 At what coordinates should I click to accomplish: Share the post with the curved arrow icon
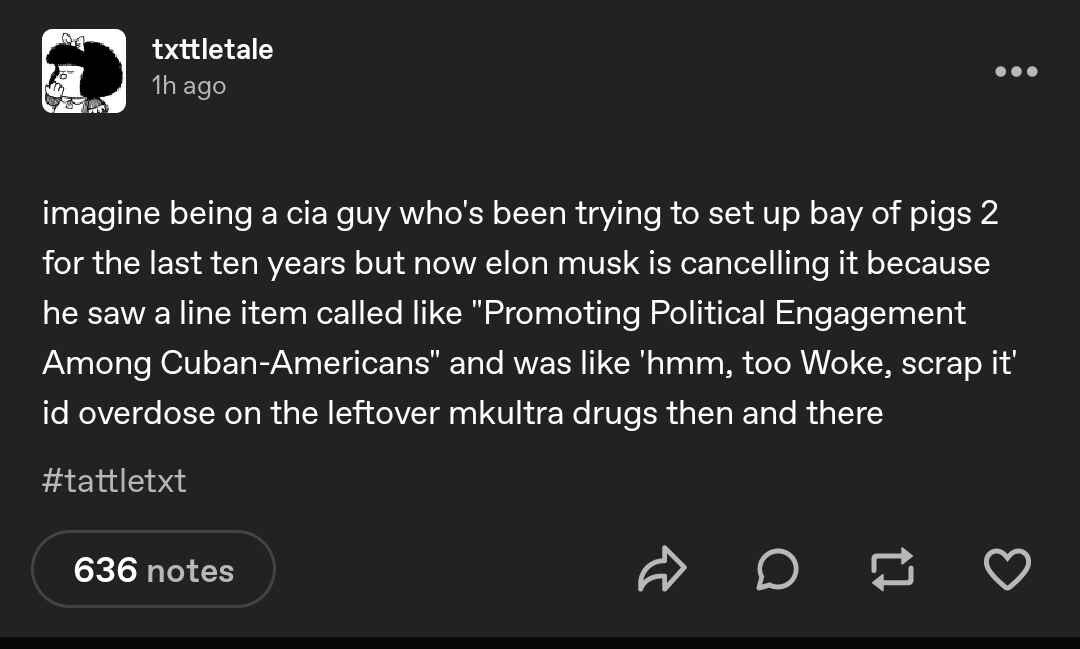662,569
